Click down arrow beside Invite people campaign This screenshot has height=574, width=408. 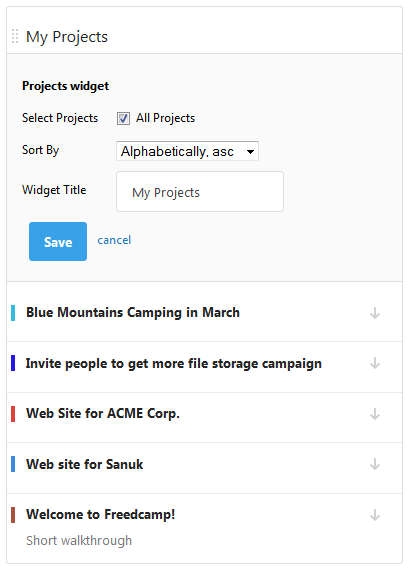(375, 364)
